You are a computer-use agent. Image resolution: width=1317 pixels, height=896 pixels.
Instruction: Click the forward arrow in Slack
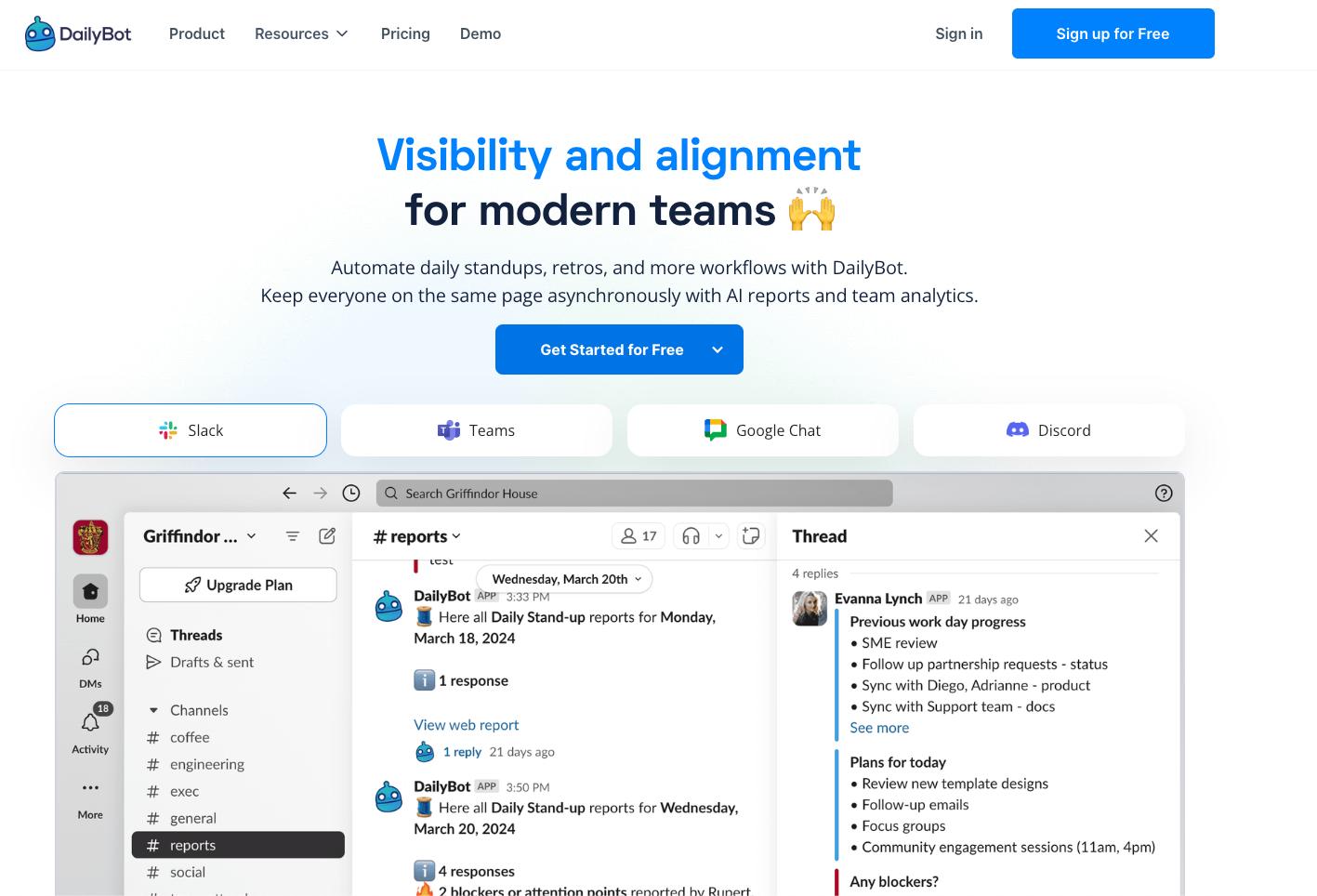pos(321,494)
